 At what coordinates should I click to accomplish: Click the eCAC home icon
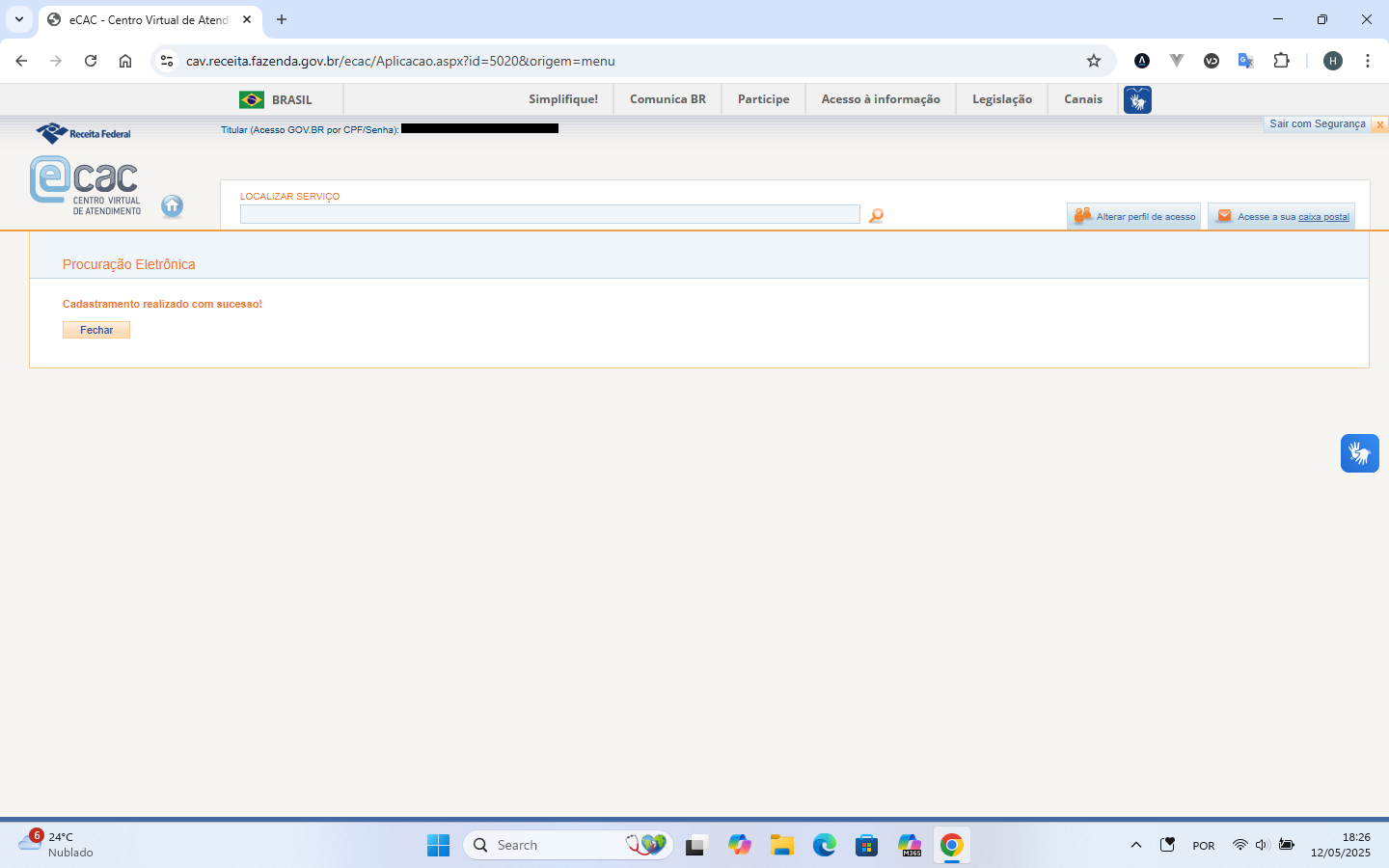(x=172, y=205)
